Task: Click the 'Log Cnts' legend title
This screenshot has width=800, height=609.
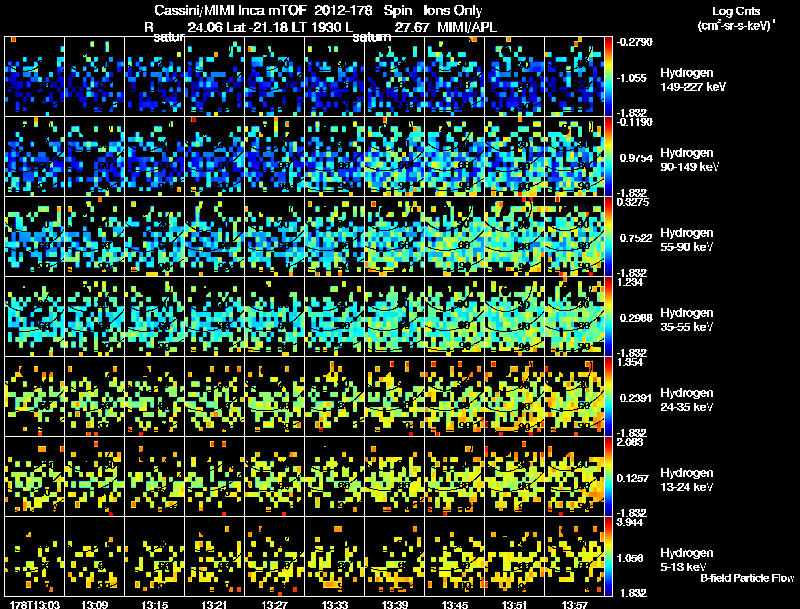Action: pos(736,11)
